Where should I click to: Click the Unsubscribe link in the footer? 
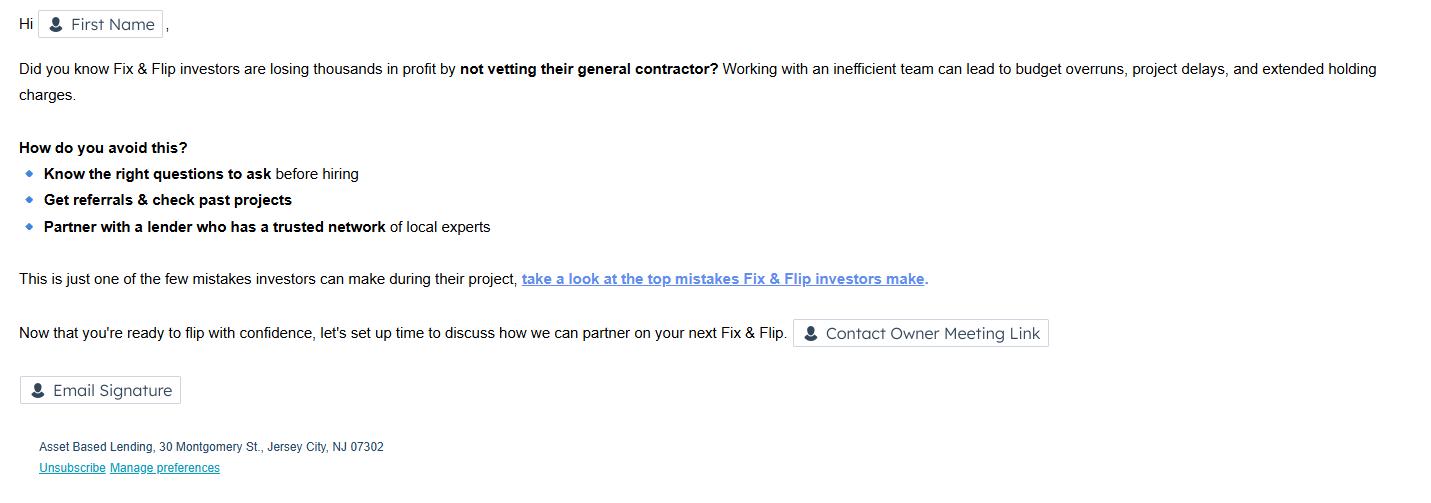(x=72, y=468)
